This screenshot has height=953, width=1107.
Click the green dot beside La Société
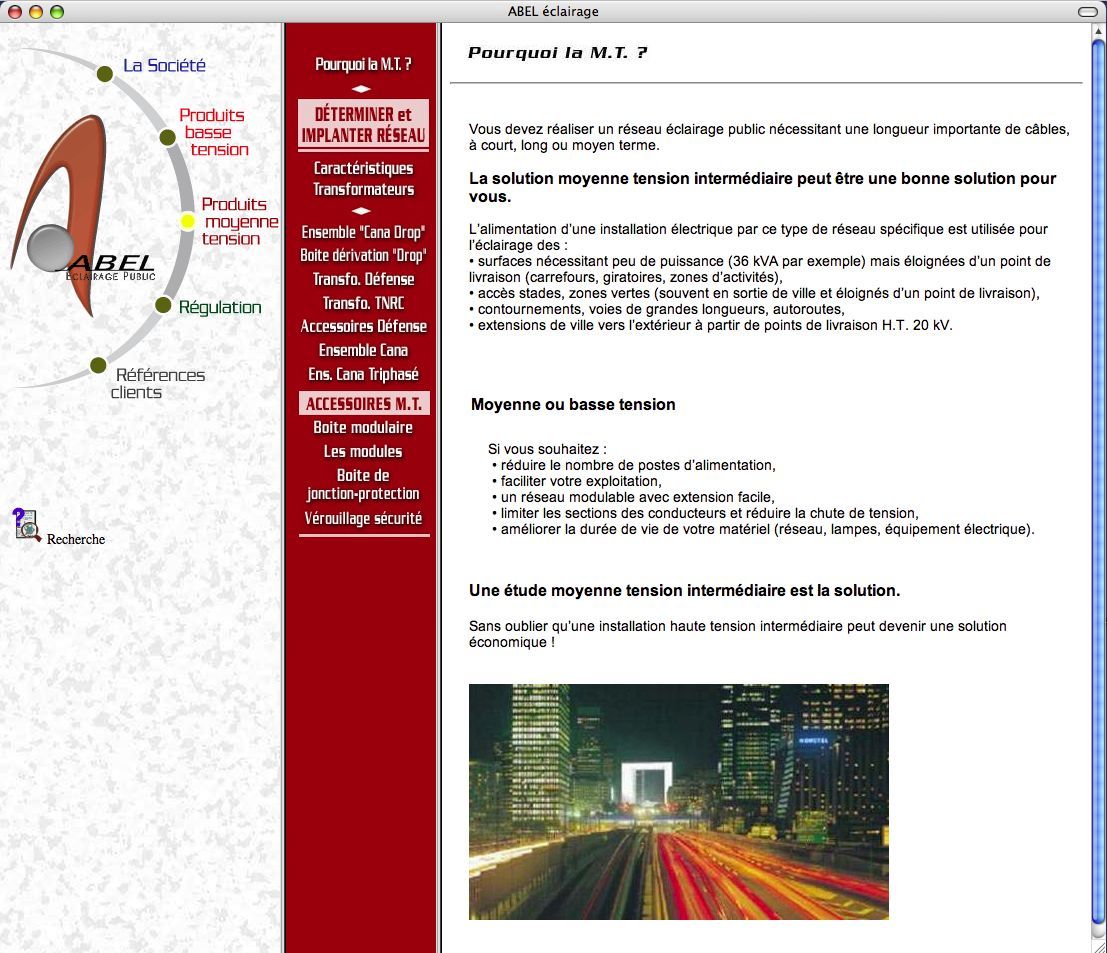[x=104, y=73]
